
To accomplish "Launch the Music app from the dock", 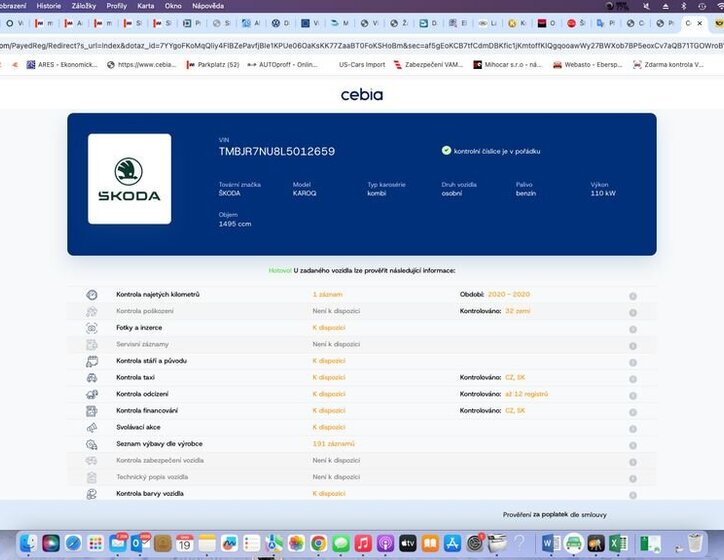I will (363, 543).
